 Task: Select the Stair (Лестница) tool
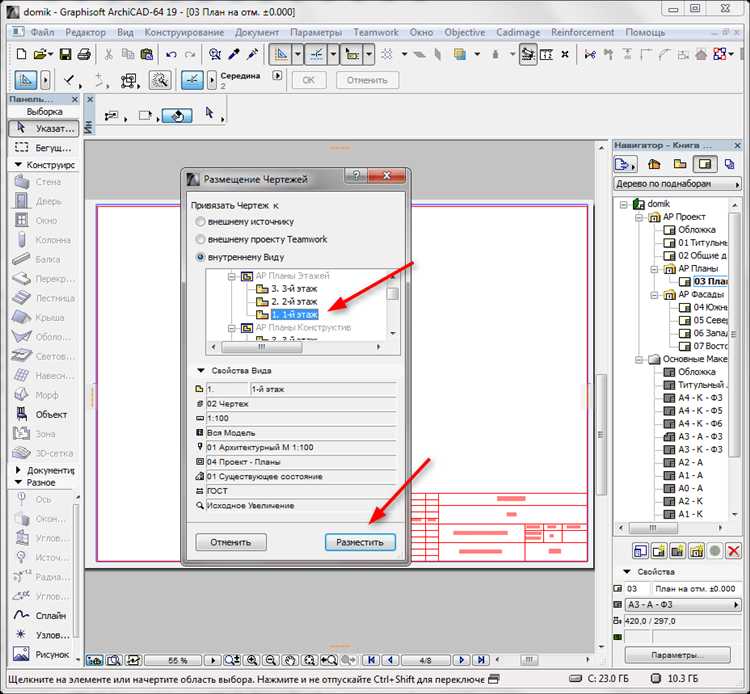[x=43, y=298]
